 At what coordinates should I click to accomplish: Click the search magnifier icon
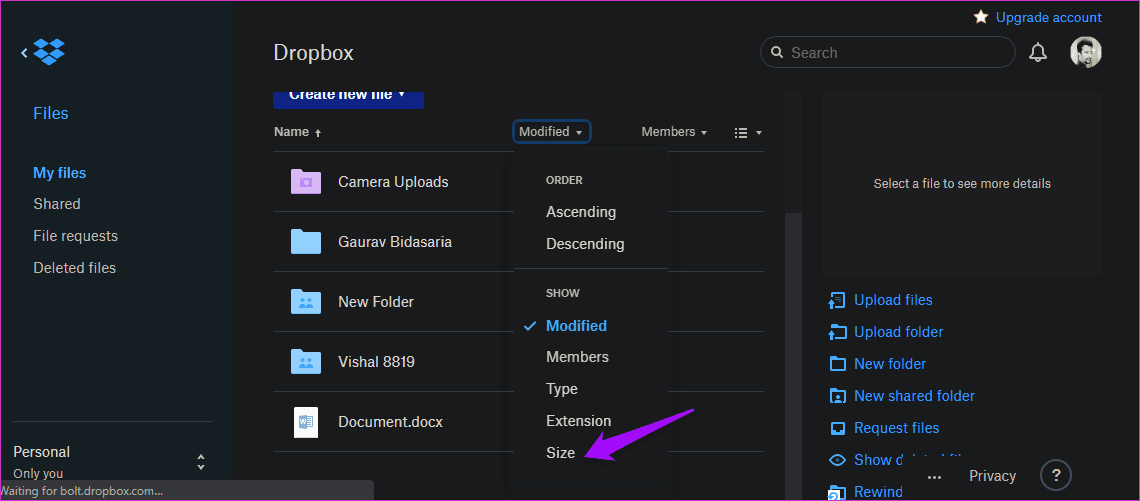777,52
